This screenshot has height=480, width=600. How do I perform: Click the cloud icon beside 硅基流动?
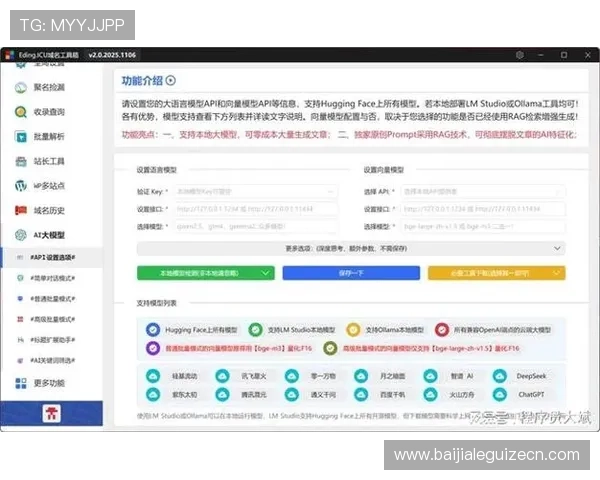pos(153,376)
